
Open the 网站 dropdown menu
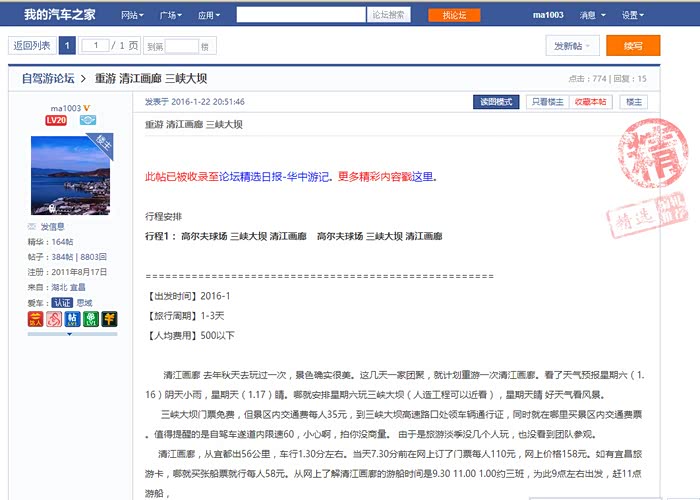point(131,15)
